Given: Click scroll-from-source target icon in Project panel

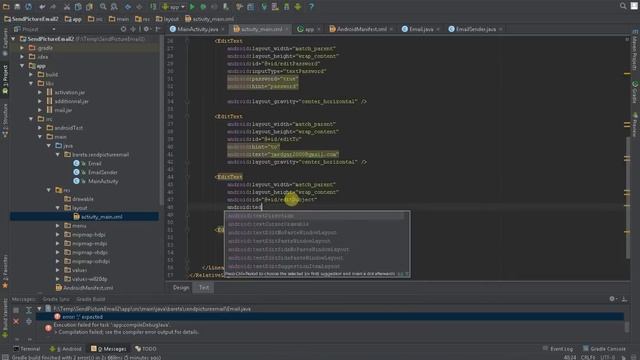Looking at the screenshot, I should click(x=123, y=29).
